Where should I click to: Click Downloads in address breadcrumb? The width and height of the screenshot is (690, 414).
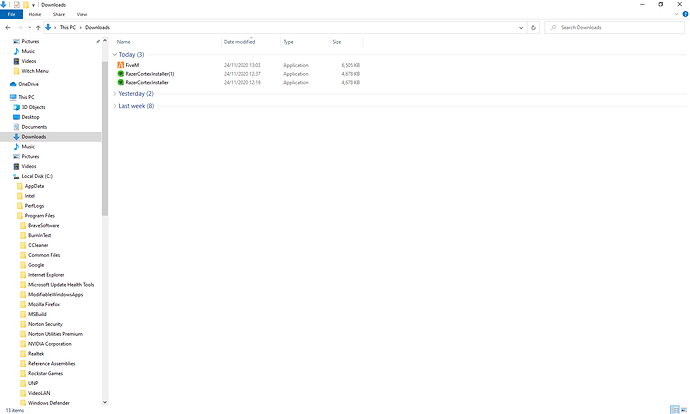[x=97, y=27]
